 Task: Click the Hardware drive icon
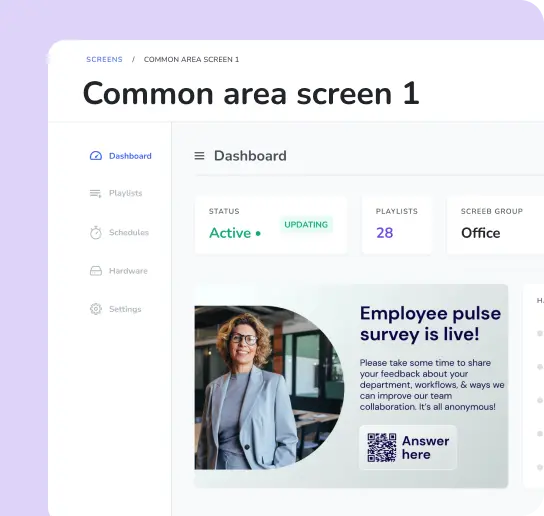[96, 271]
